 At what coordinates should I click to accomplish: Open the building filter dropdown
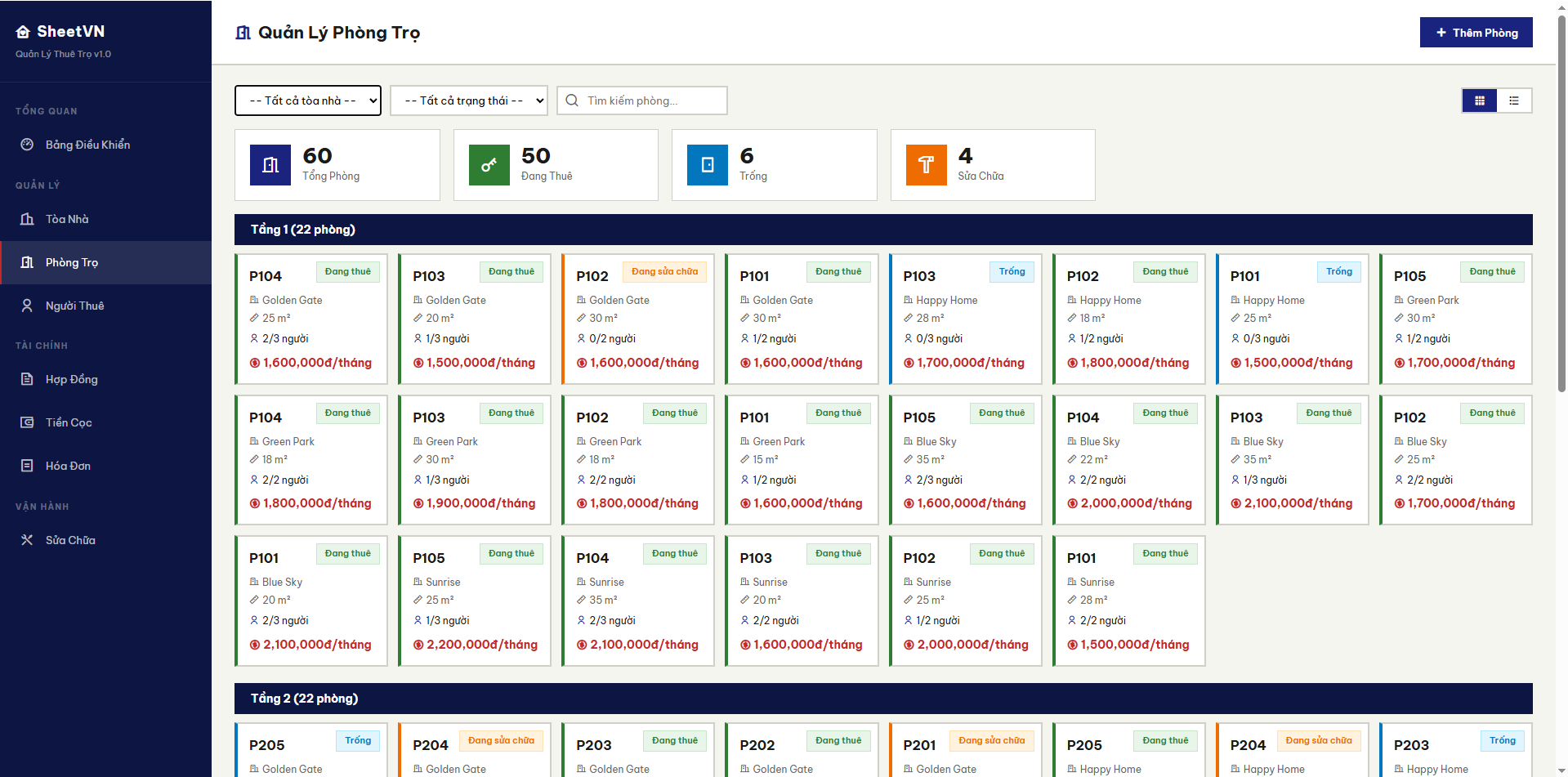coord(308,100)
